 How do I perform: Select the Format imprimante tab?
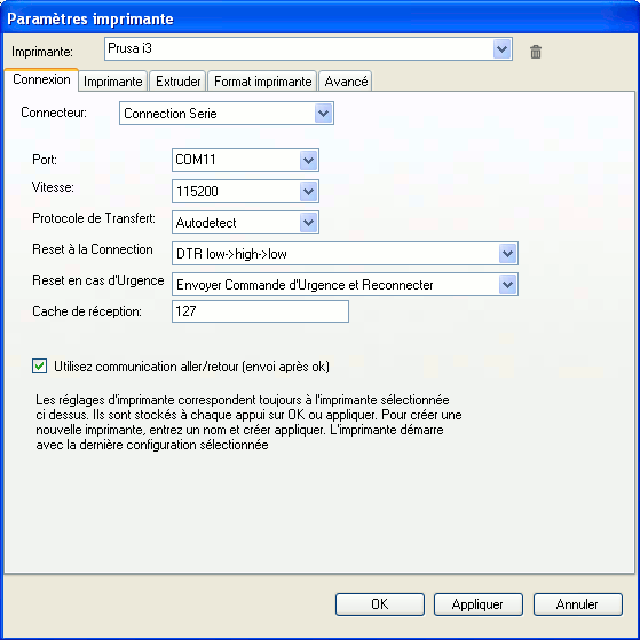(x=263, y=82)
